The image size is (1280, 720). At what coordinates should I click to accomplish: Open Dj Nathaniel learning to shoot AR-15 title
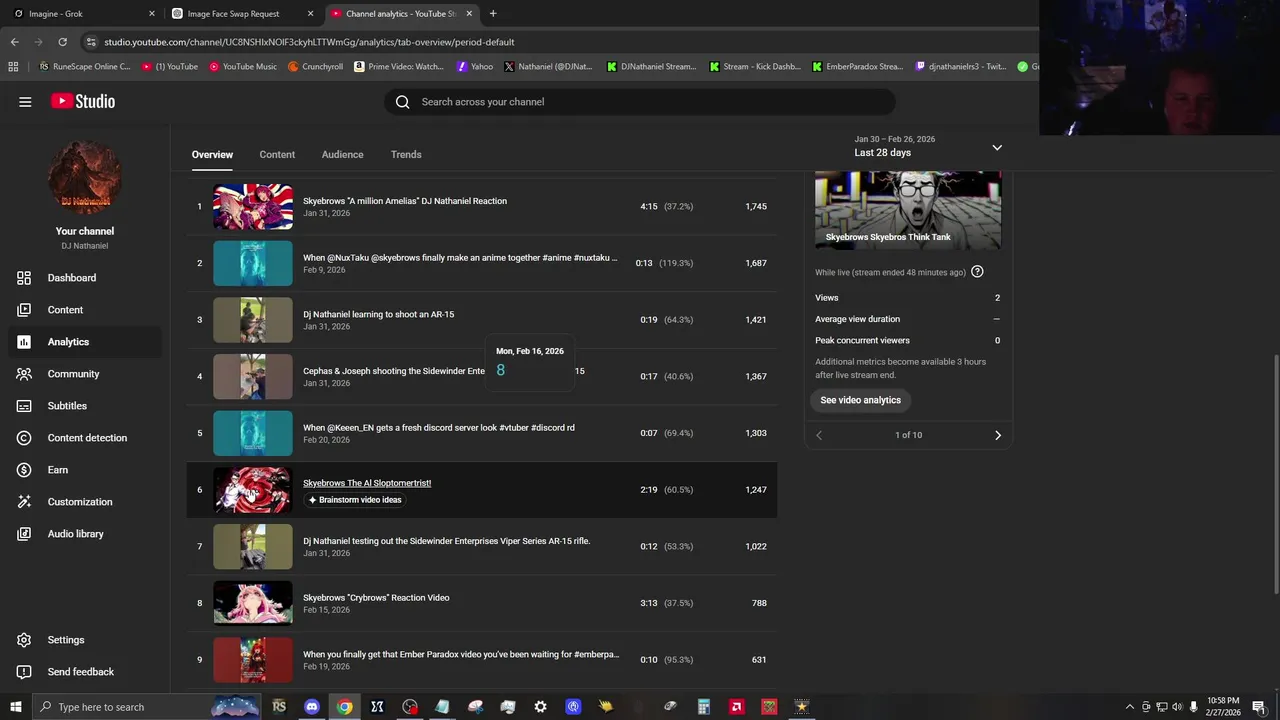click(x=378, y=314)
